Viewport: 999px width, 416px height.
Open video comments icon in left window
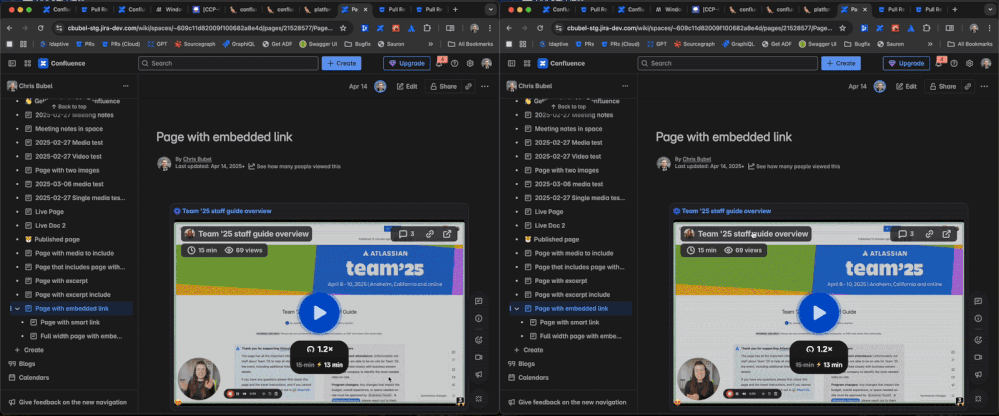pyautogui.click(x=406, y=234)
